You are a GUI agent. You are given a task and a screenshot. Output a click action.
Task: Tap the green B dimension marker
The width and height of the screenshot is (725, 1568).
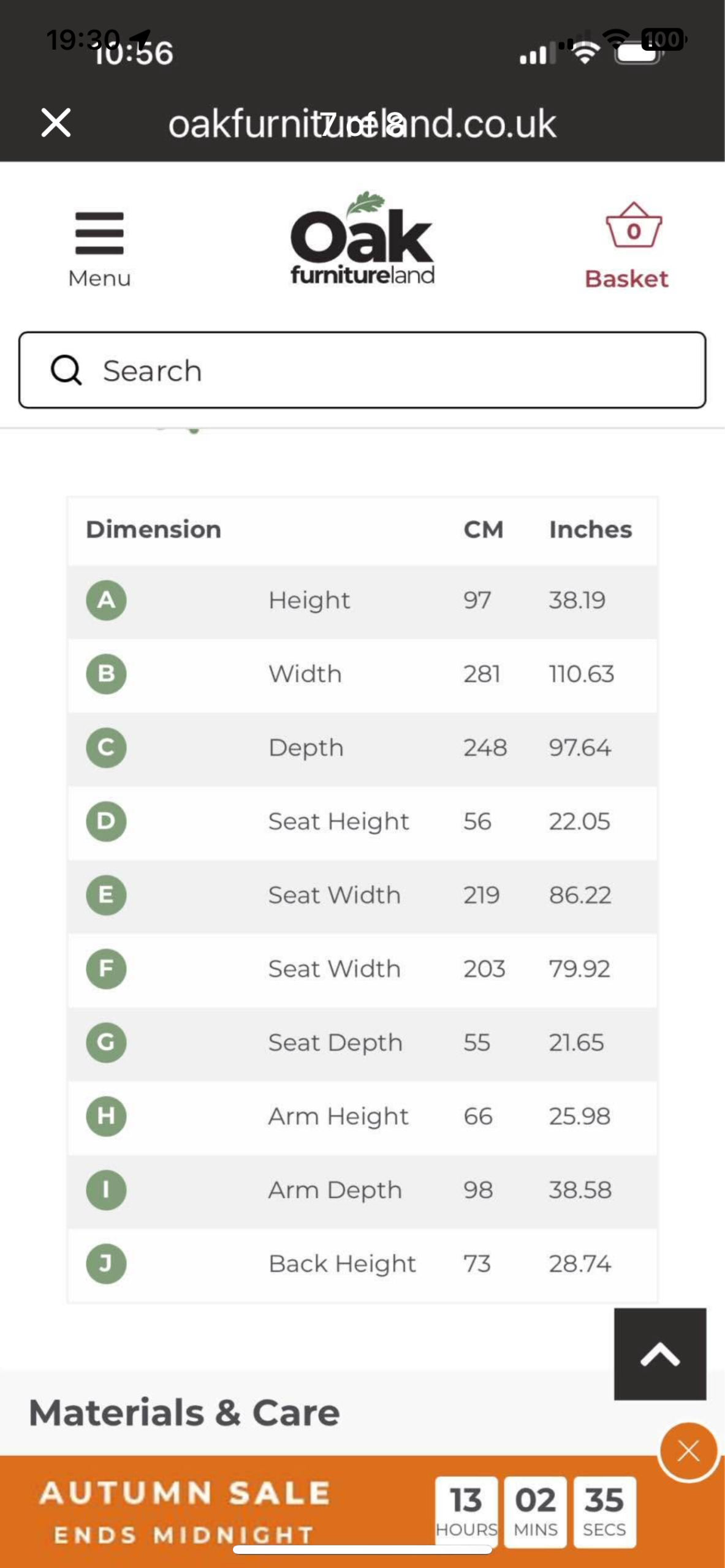click(x=106, y=674)
